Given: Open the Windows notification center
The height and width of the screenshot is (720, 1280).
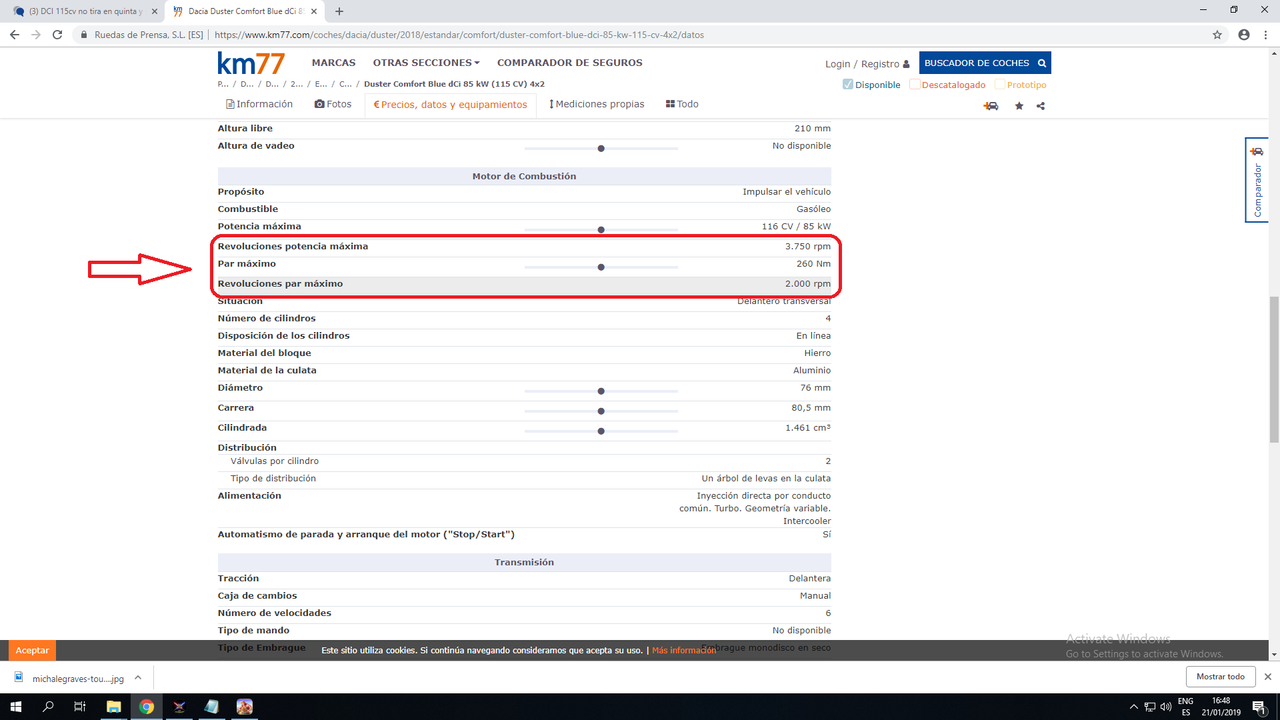Looking at the screenshot, I should coord(1257,706).
